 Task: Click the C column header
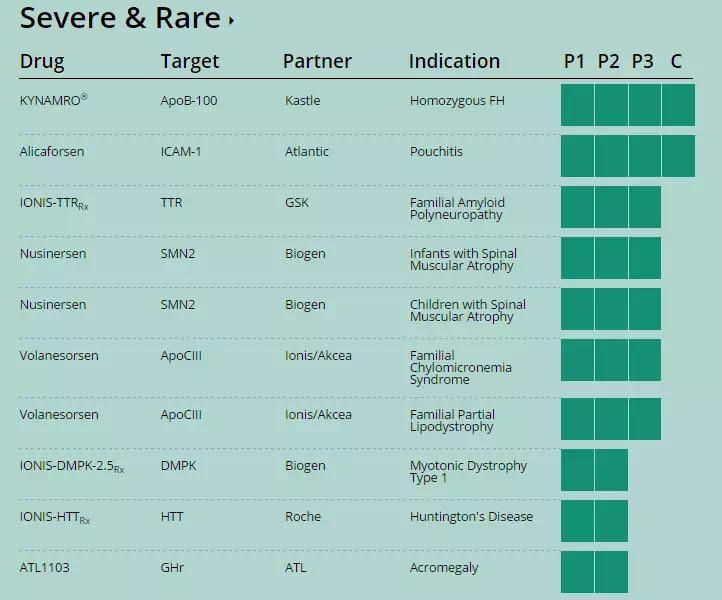(676, 61)
